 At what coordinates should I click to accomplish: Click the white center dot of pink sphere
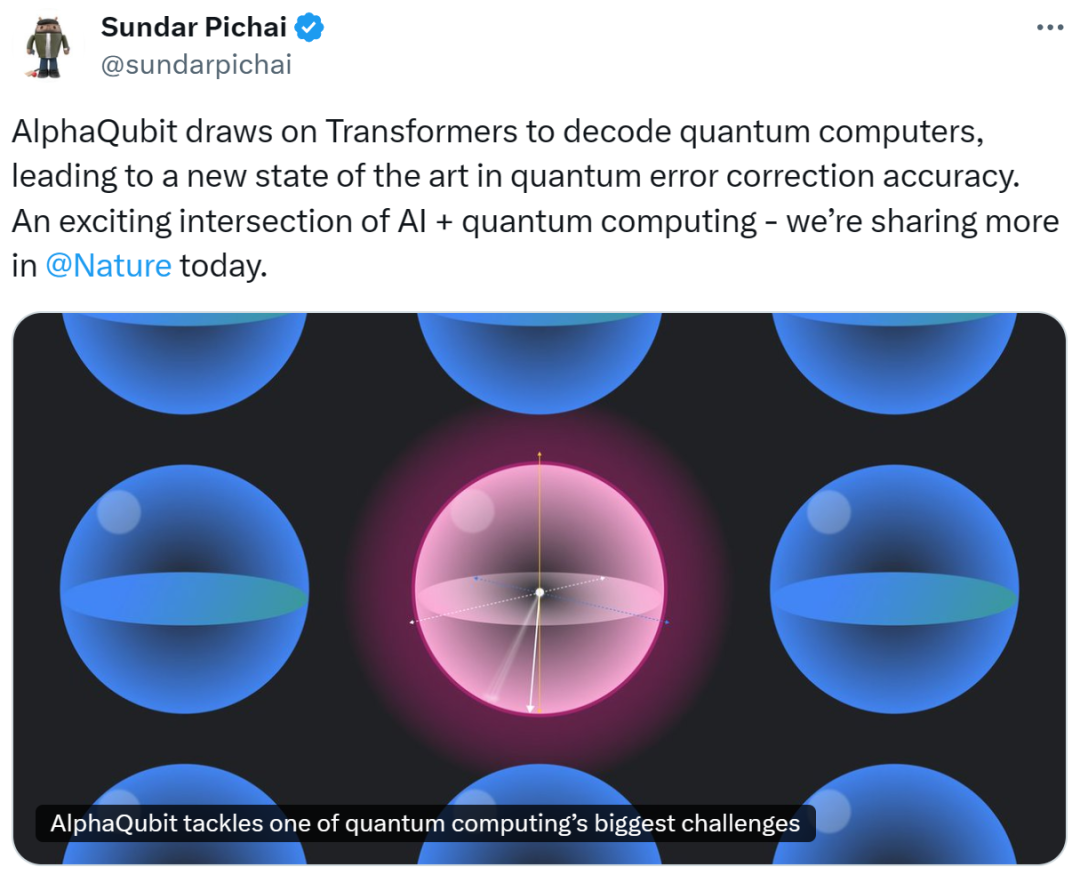click(x=540, y=593)
